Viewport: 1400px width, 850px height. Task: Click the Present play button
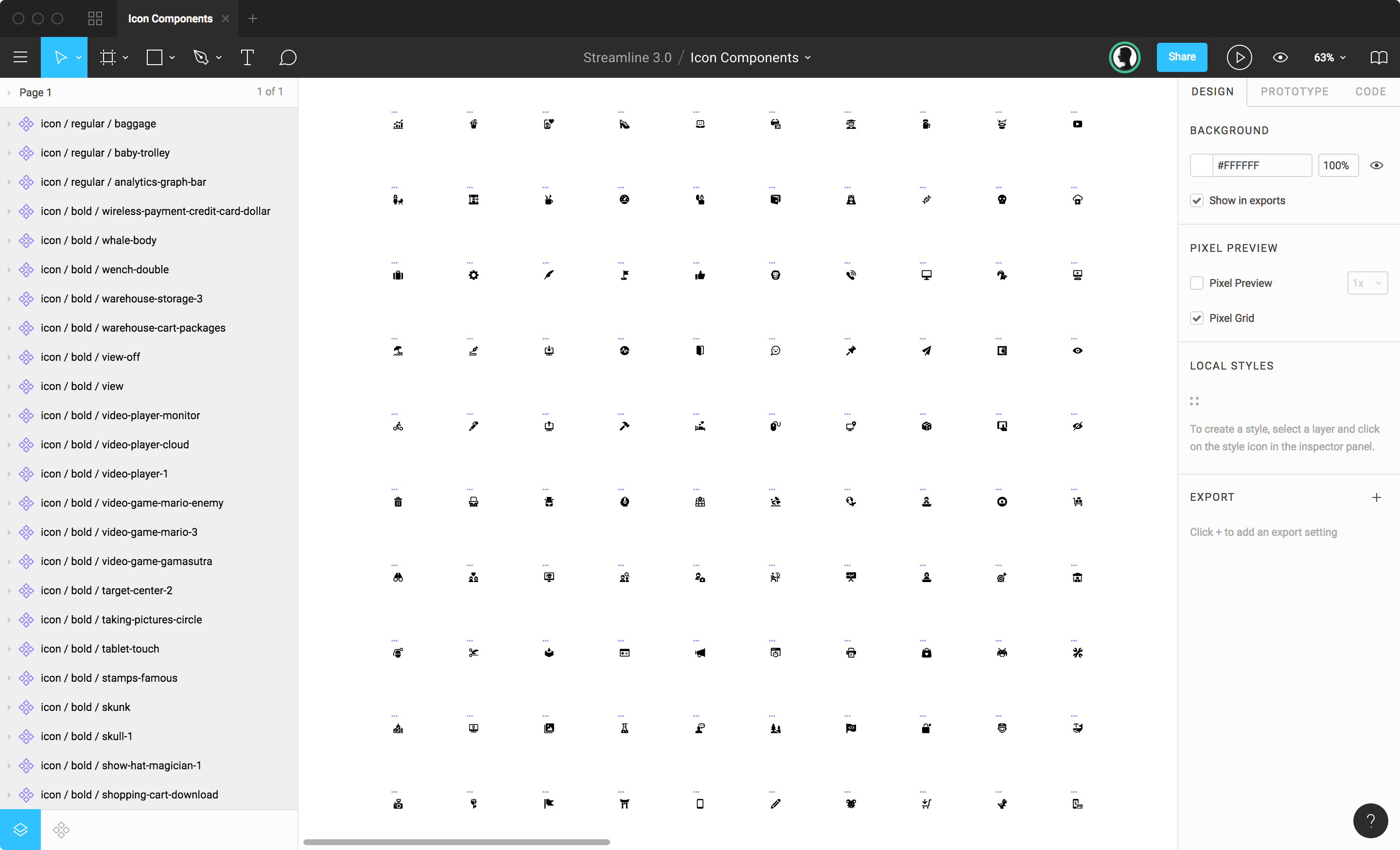(1240, 57)
